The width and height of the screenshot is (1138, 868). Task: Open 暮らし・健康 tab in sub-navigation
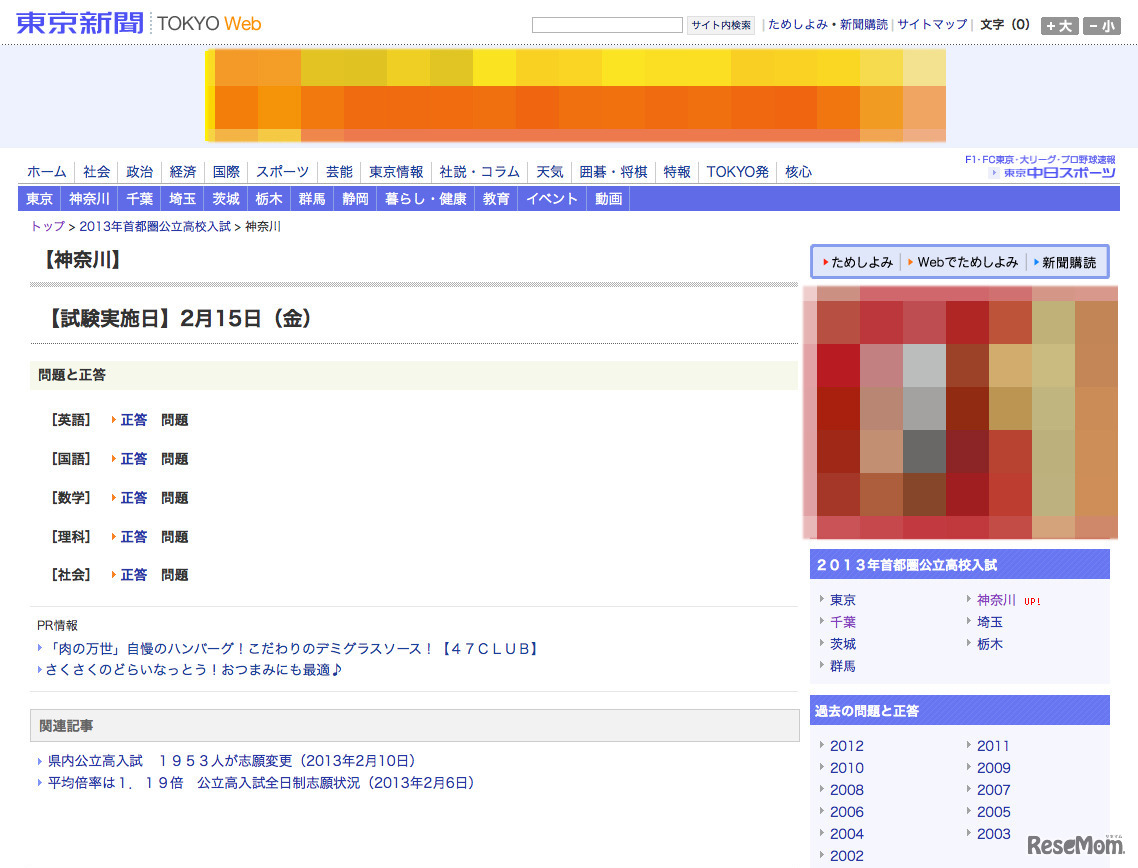pos(425,199)
